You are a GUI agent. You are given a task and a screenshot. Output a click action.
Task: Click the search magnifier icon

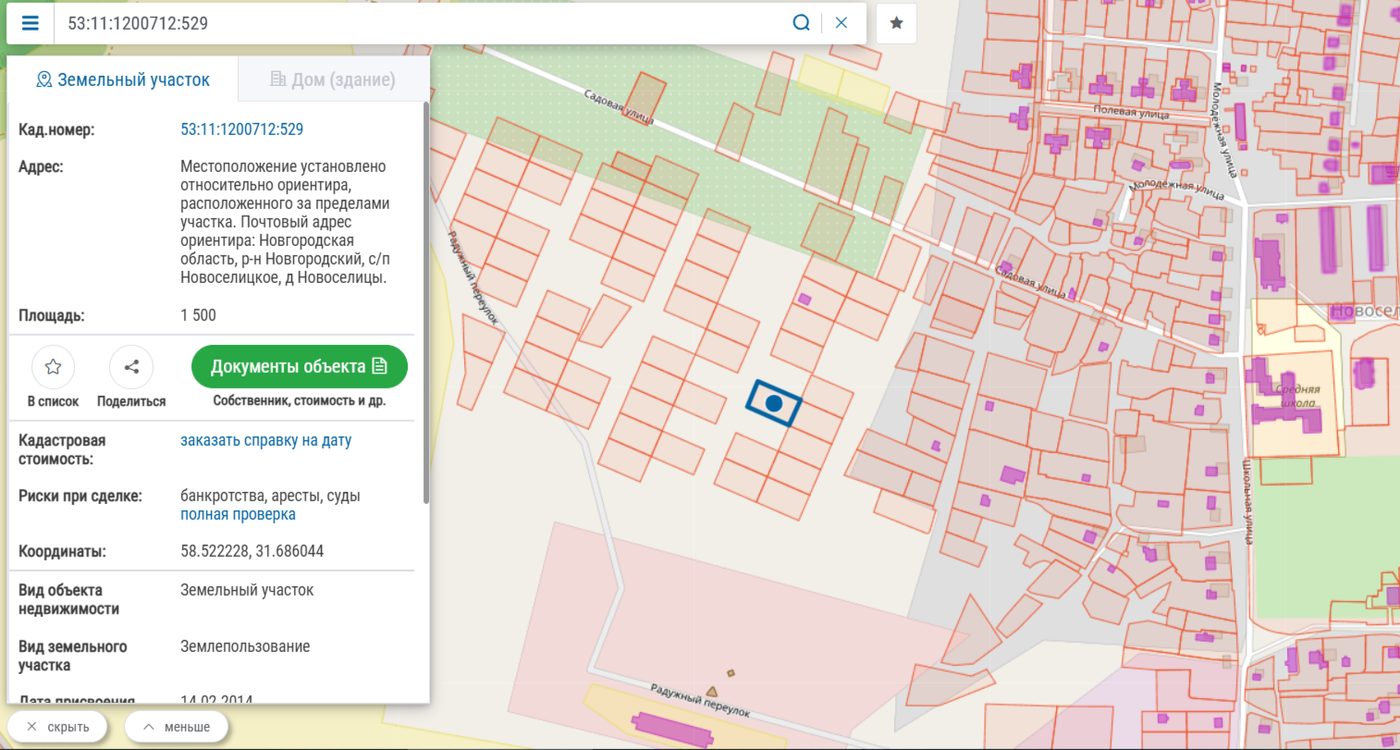tap(801, 23)
